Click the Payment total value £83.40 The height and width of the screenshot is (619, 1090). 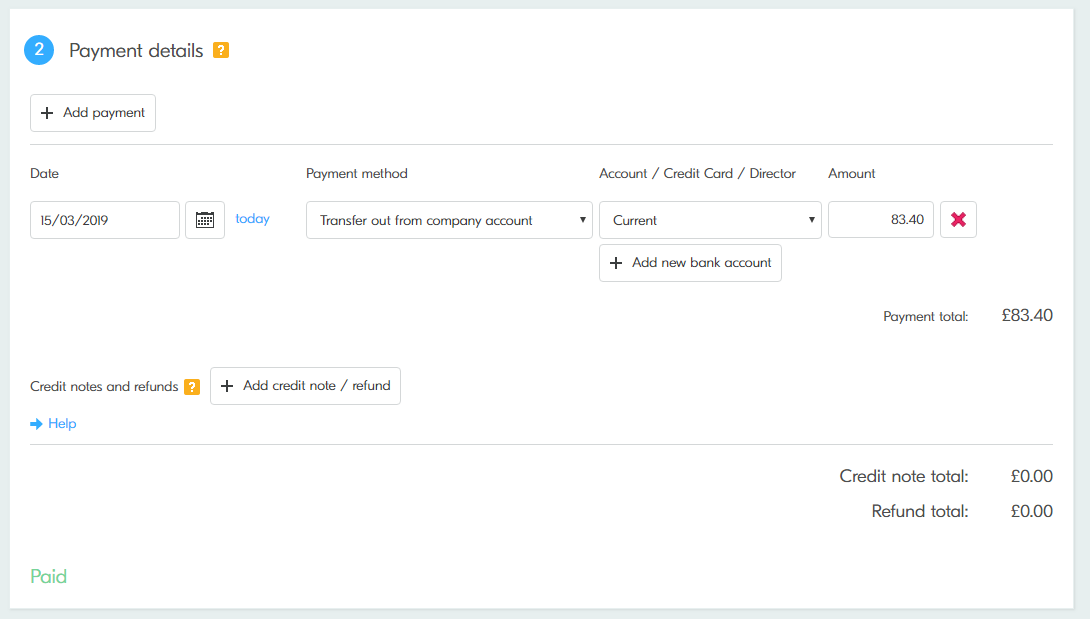pos(1027,316)
